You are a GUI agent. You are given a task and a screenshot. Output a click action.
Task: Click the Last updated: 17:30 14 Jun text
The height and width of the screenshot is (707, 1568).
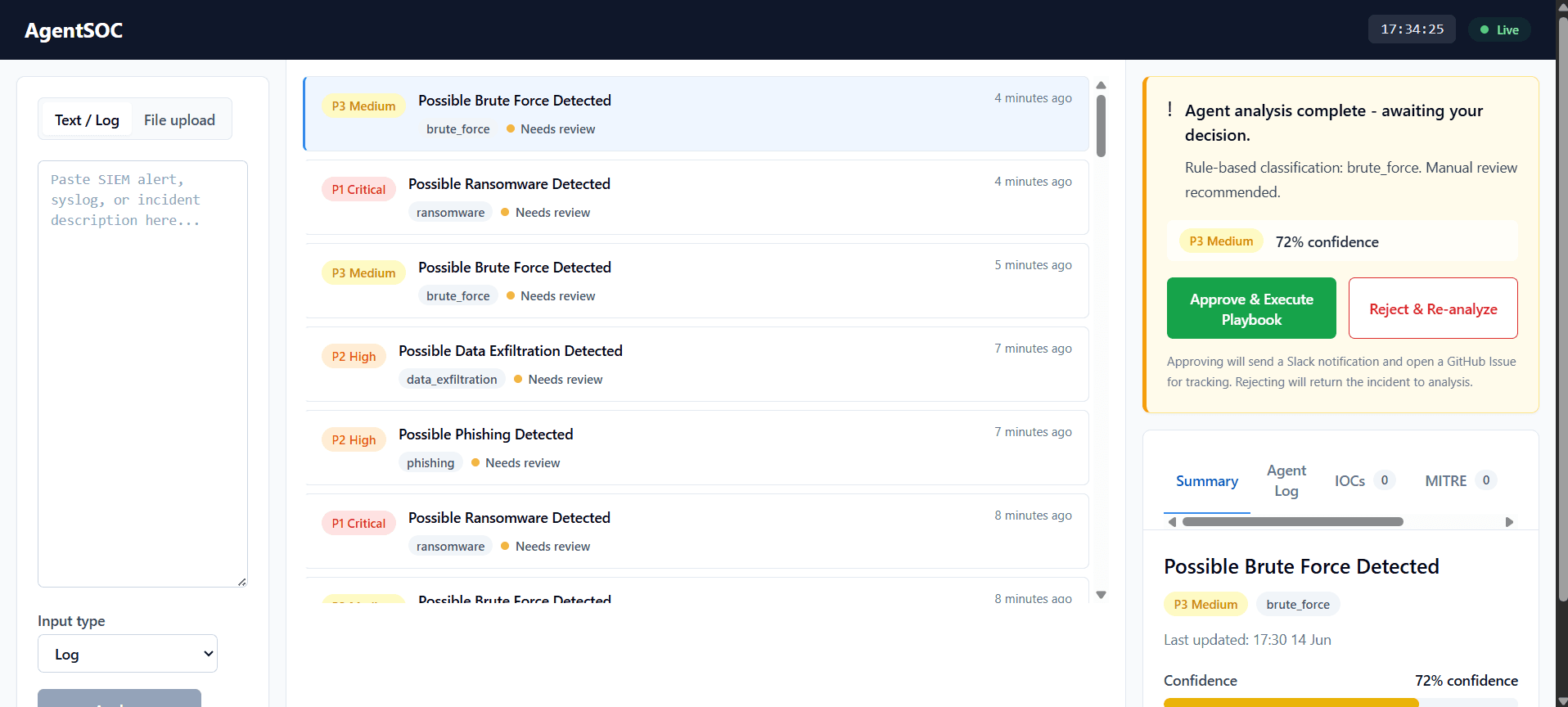[1247, 640]
